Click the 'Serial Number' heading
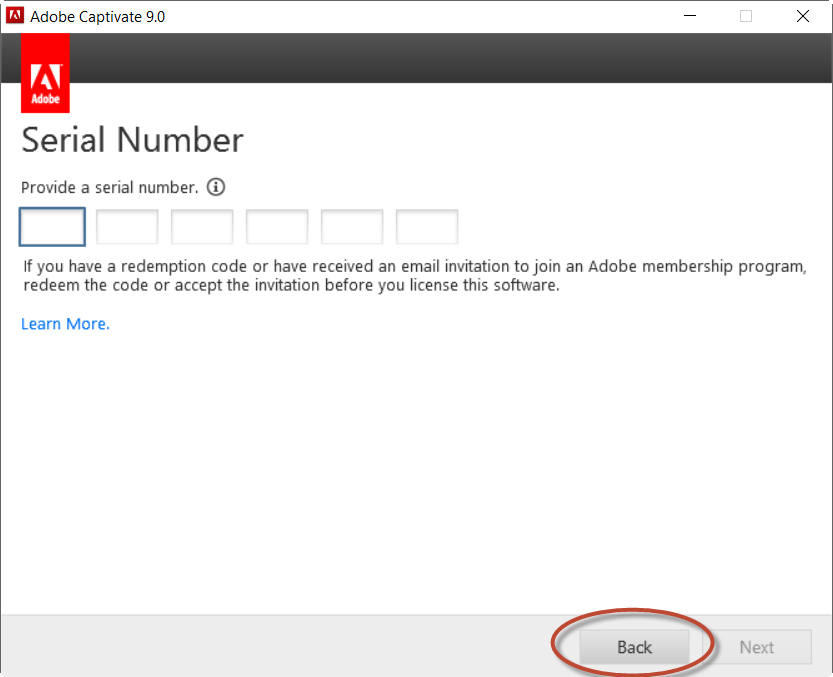Viewport: 833px width, 677px height. point(132,140)
